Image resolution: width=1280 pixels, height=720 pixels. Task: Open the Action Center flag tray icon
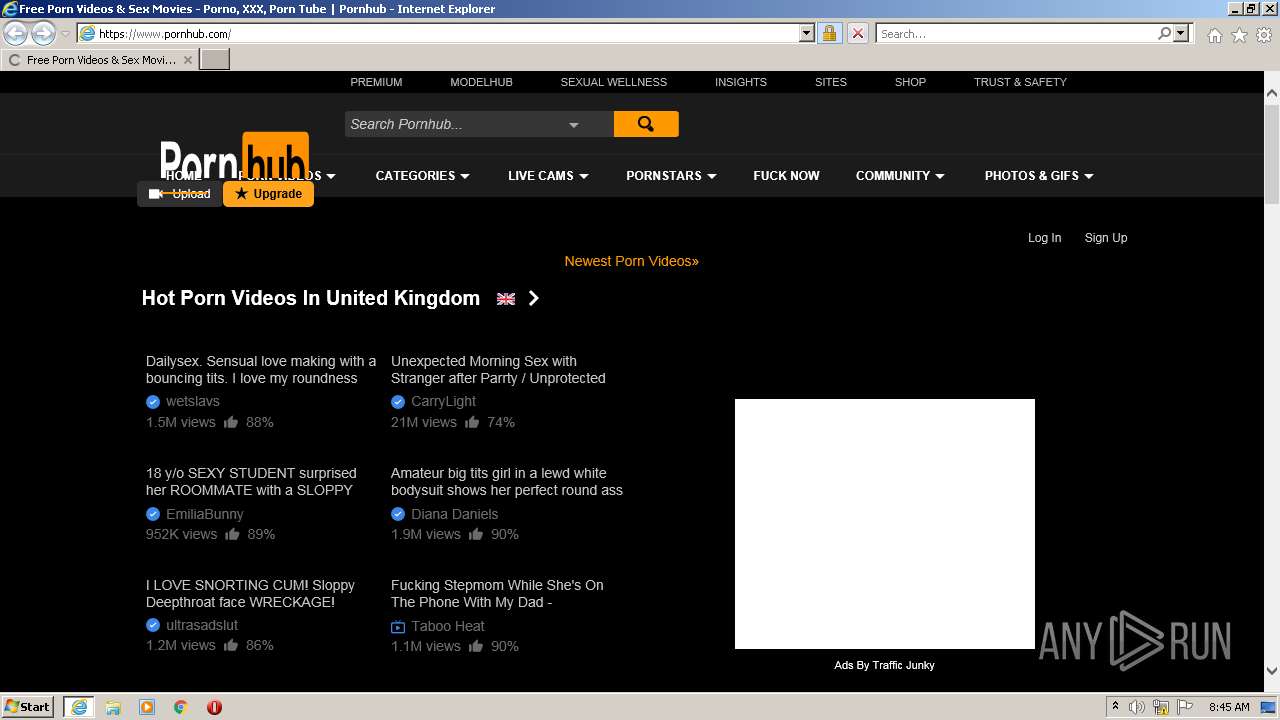1185,707
